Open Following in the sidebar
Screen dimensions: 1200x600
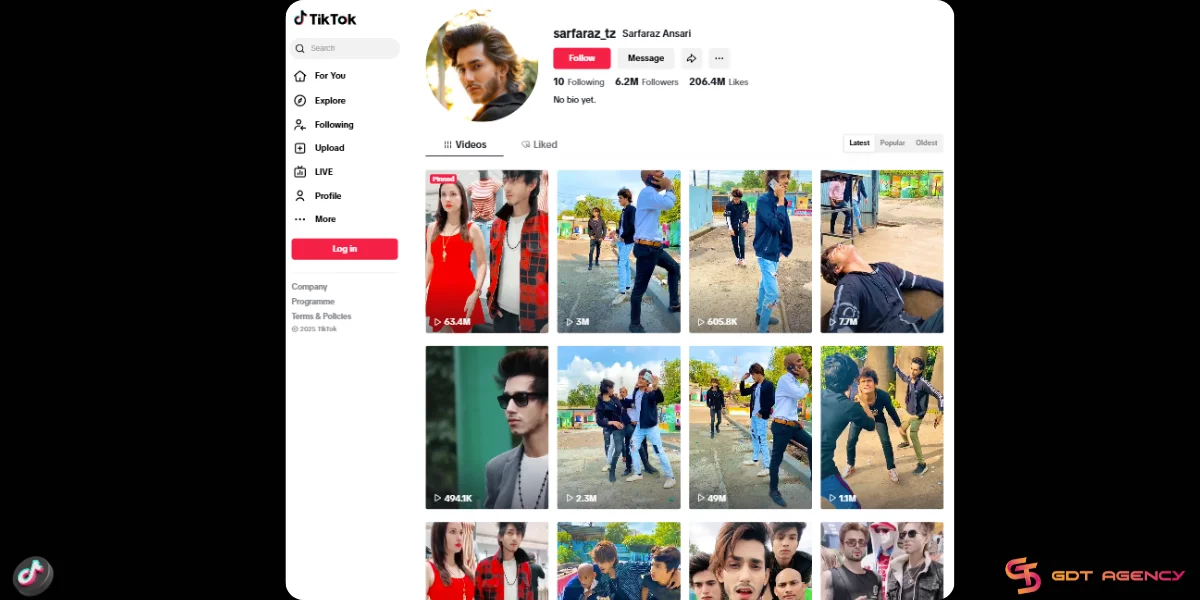(334, 124)
